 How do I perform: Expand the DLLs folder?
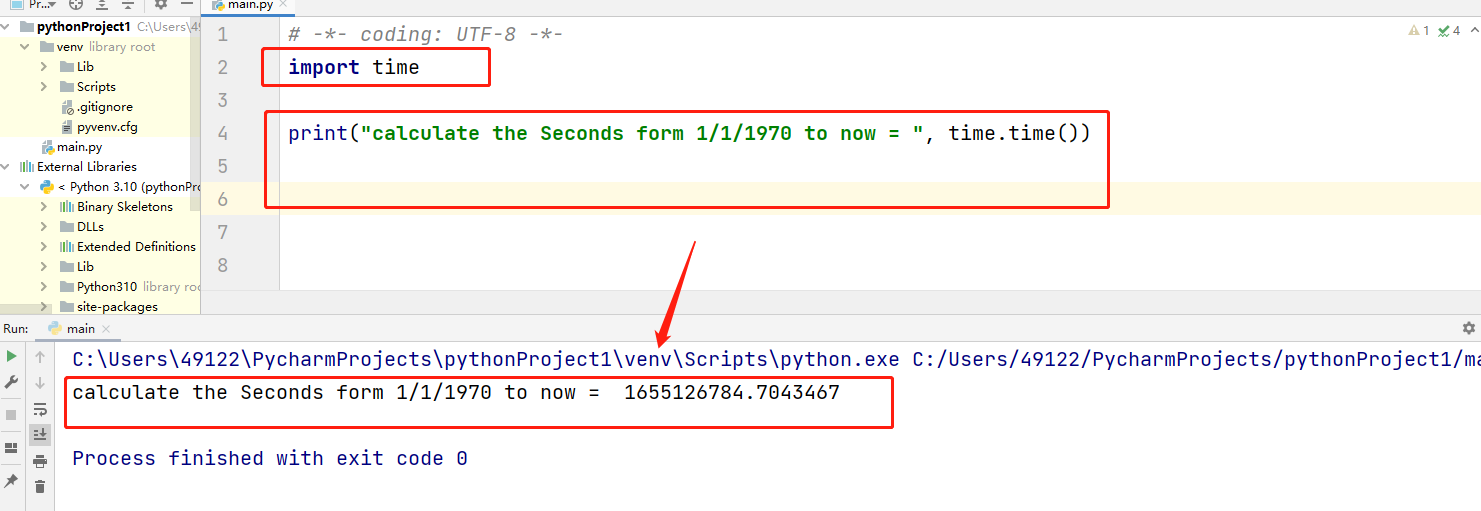pyautogui.click(x=44, y=227)
